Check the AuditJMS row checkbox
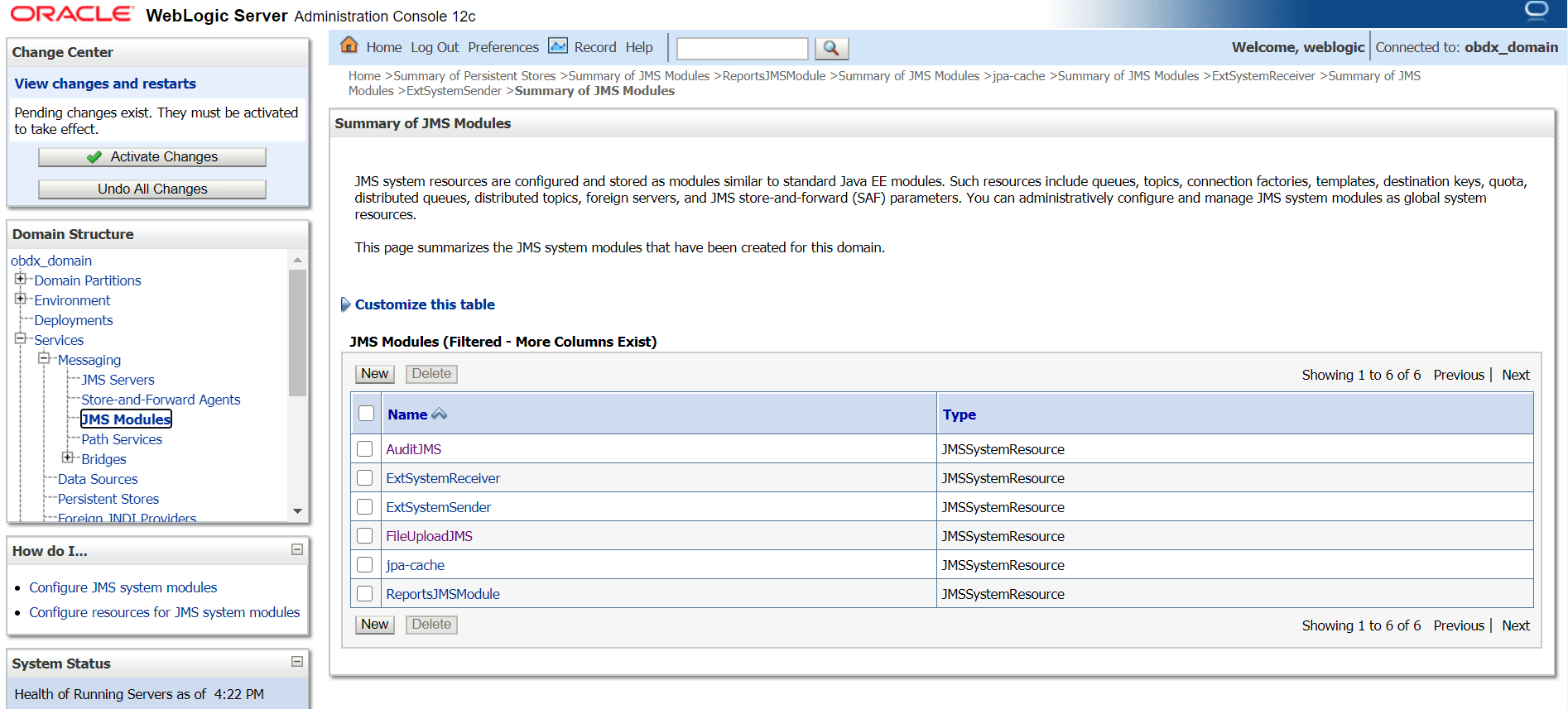The width and height of the screenshot is (1568, 709). tap(365, 449)
